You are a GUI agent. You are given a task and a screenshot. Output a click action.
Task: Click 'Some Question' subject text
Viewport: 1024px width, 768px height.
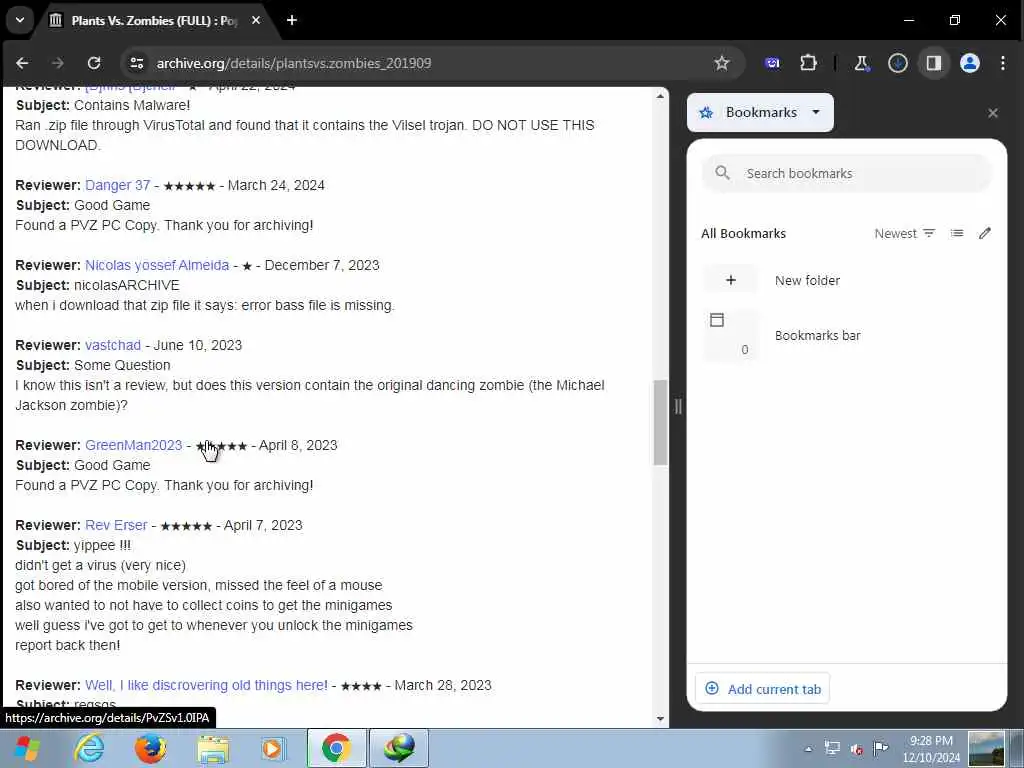tap(122, 365)
